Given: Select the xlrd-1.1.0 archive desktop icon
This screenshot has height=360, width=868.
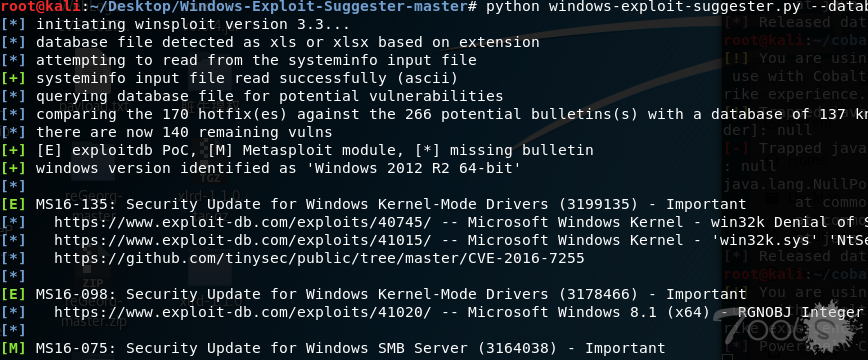Looking at the screenshot, I should click(x=214, y=194).
